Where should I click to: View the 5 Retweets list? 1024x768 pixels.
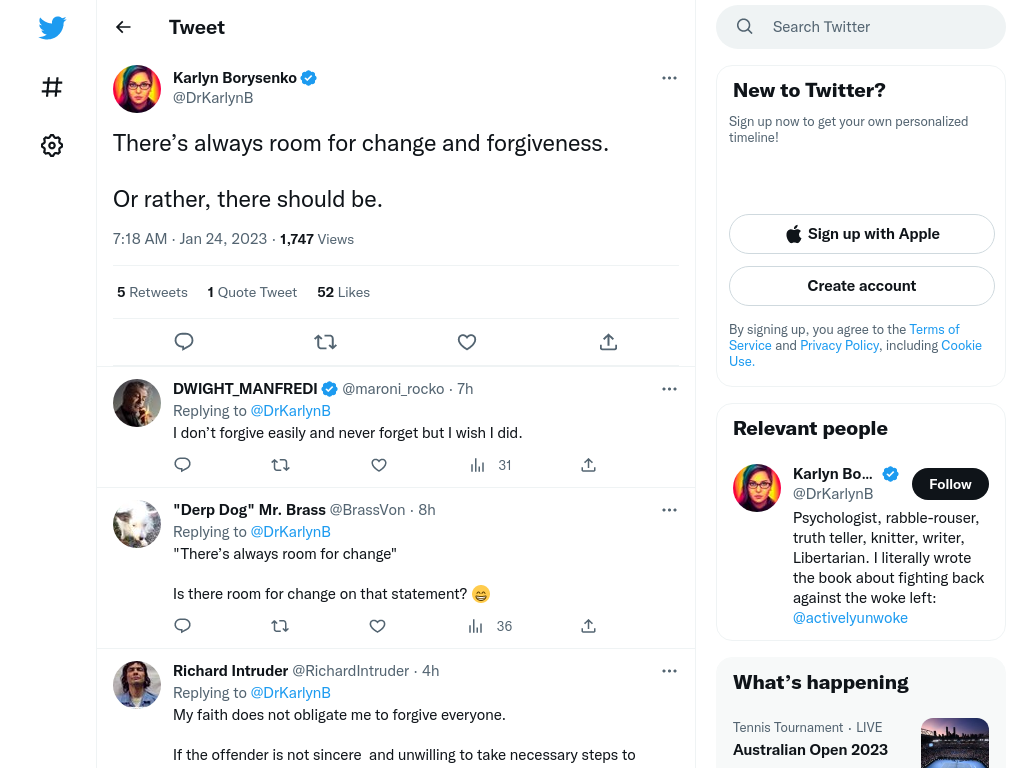(x=152, y=292)
